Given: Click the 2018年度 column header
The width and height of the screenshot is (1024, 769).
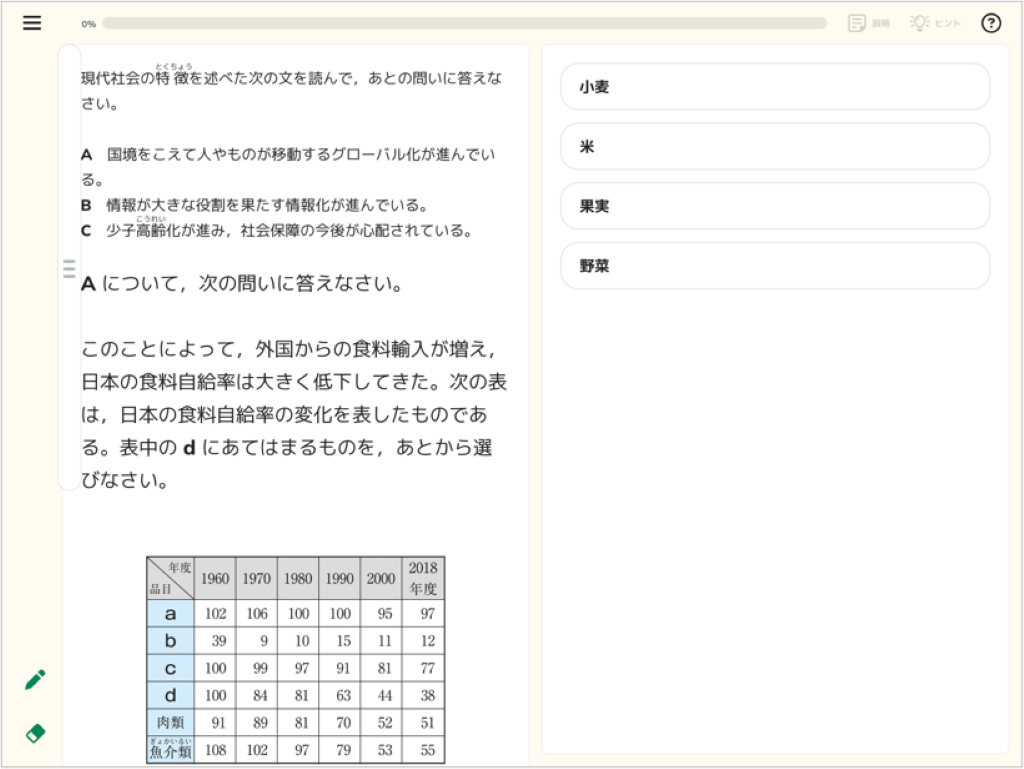Looking at the screenshot, I should coord(423,578).
